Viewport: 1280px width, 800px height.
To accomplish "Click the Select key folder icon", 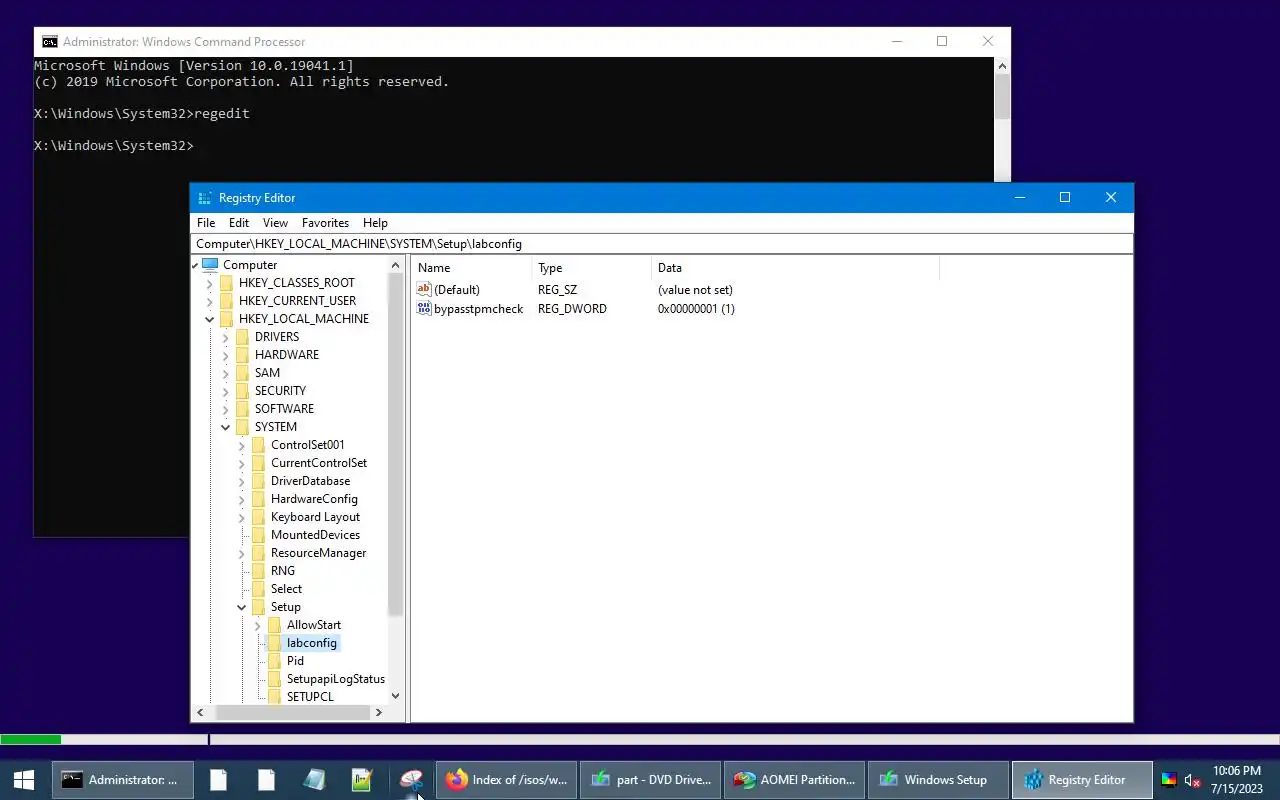I will 258,589.
